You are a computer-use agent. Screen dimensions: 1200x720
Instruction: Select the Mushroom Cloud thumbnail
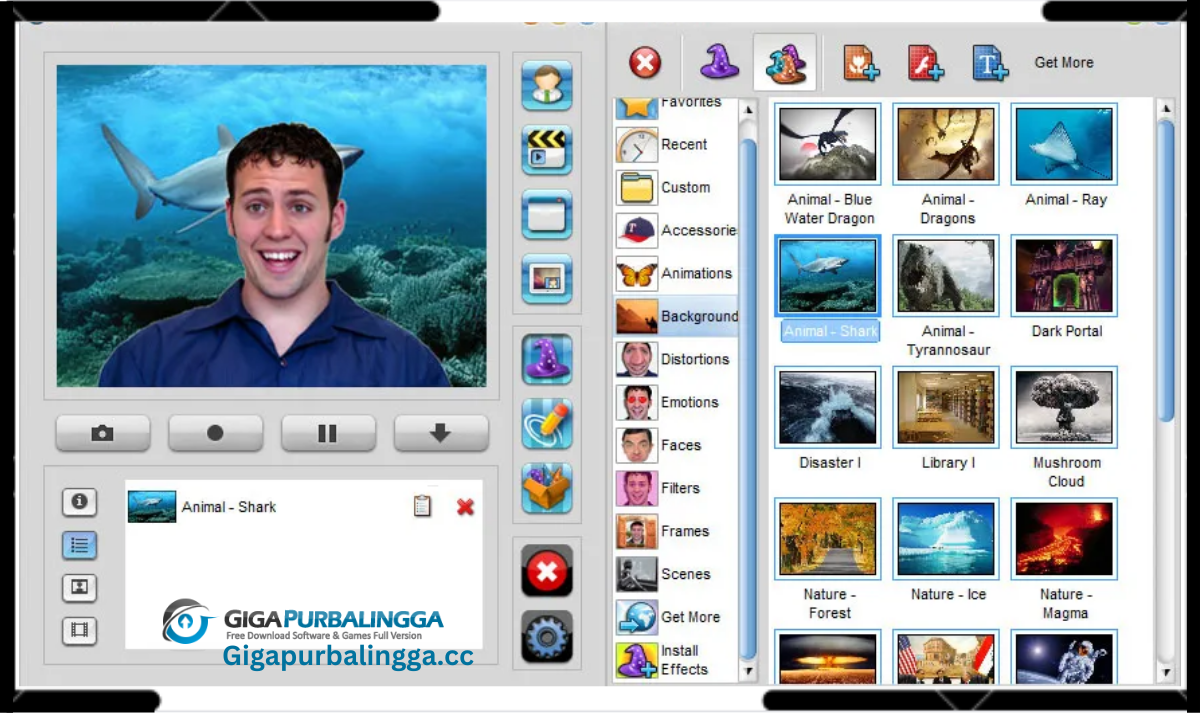pos(1064,407)
